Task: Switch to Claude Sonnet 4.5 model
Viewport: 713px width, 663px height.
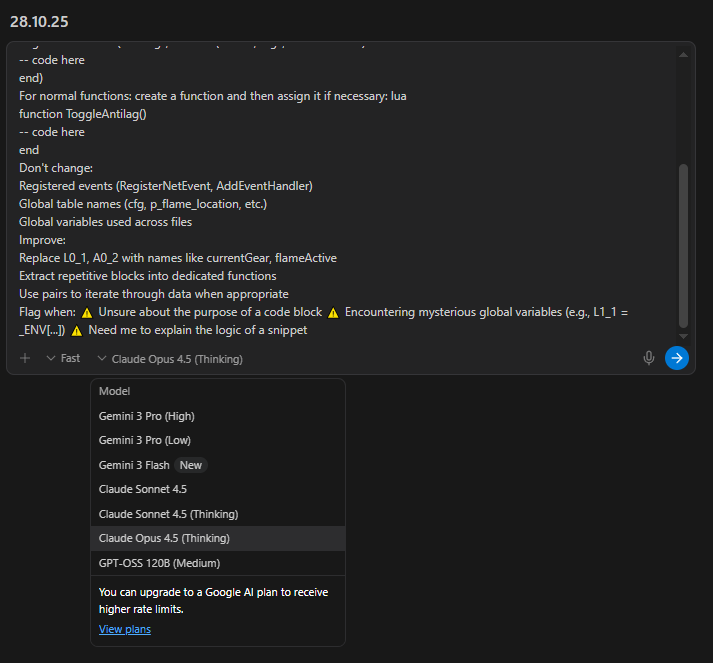Action: (142, 489)
